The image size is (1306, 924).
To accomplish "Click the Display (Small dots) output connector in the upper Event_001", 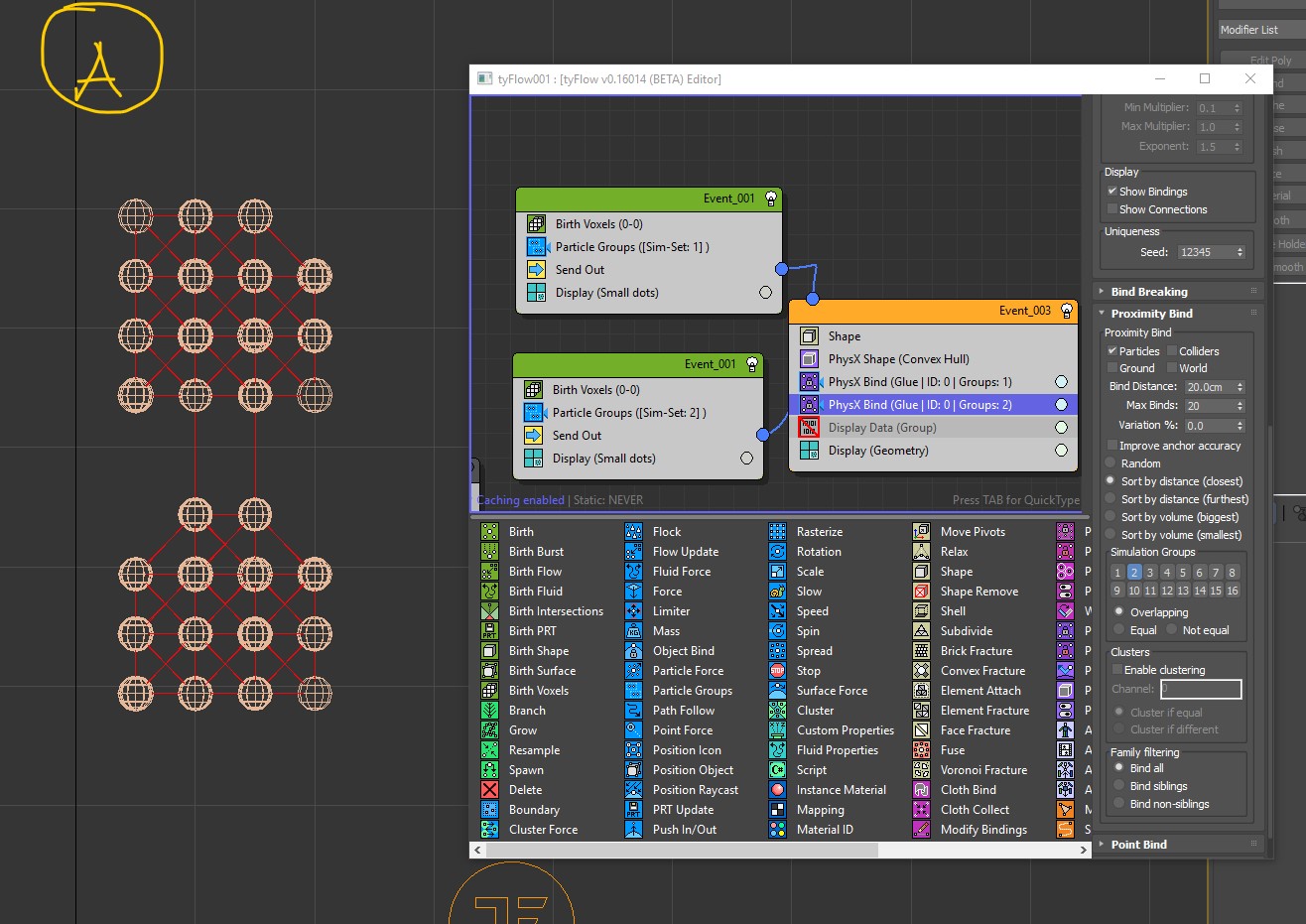I will pyautogui.click(x=765, y=293).
